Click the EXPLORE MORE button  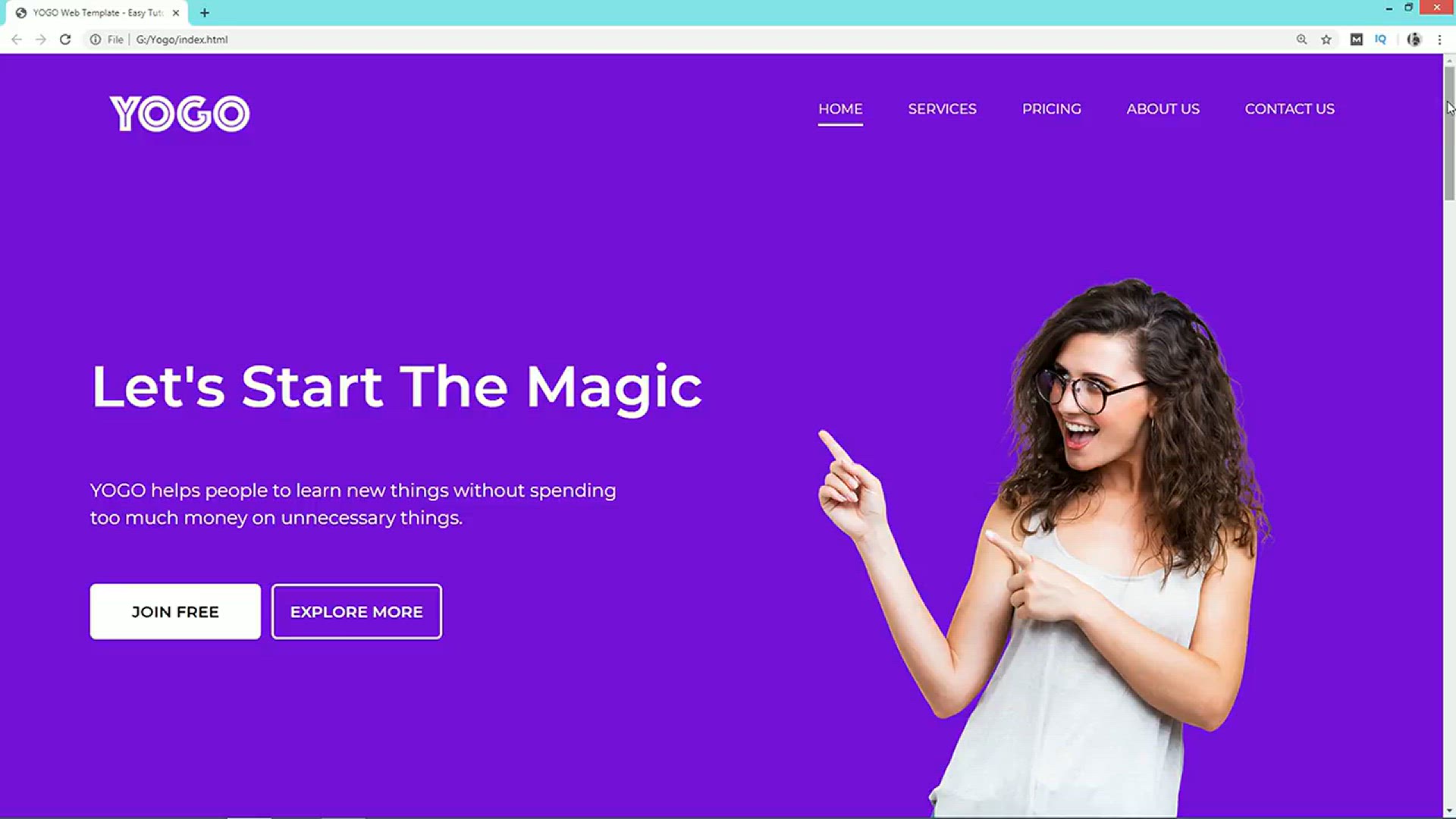pyautogui.click(x=356, y=611)
